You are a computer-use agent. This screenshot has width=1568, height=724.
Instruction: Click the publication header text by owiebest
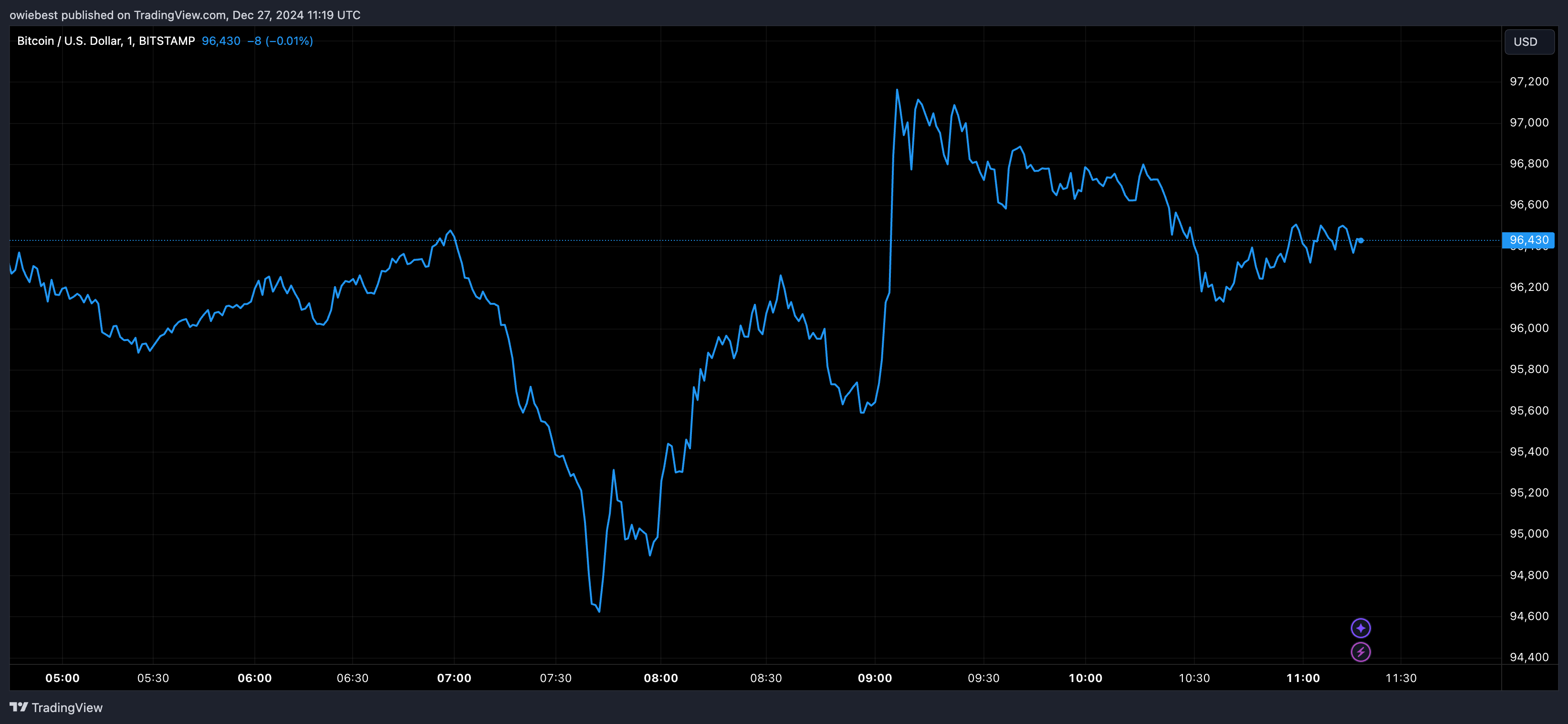[185, 15]
